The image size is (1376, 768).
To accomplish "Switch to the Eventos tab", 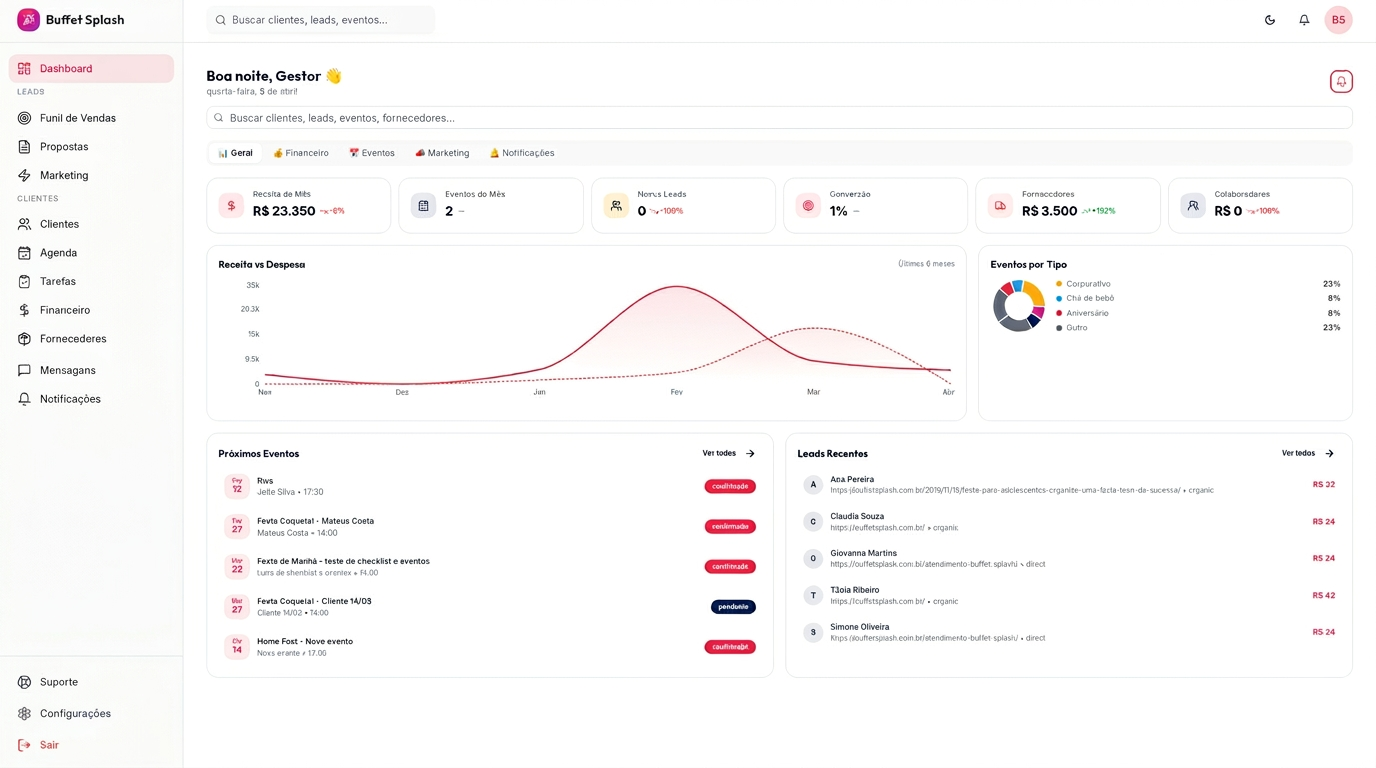I will pos(372,153).
